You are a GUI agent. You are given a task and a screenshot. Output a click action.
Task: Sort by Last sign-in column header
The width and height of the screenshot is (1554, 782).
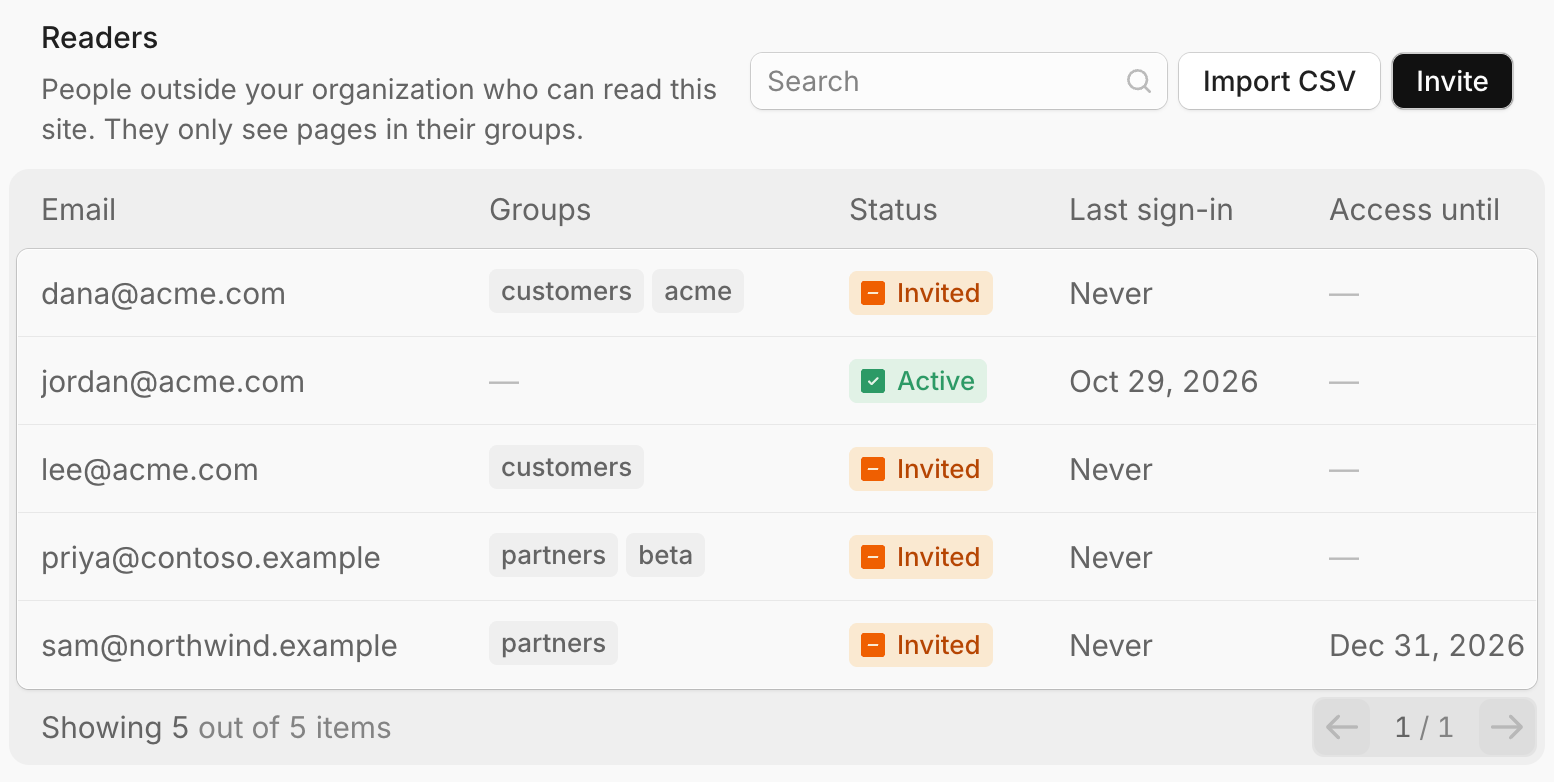tap(1151, 210)
